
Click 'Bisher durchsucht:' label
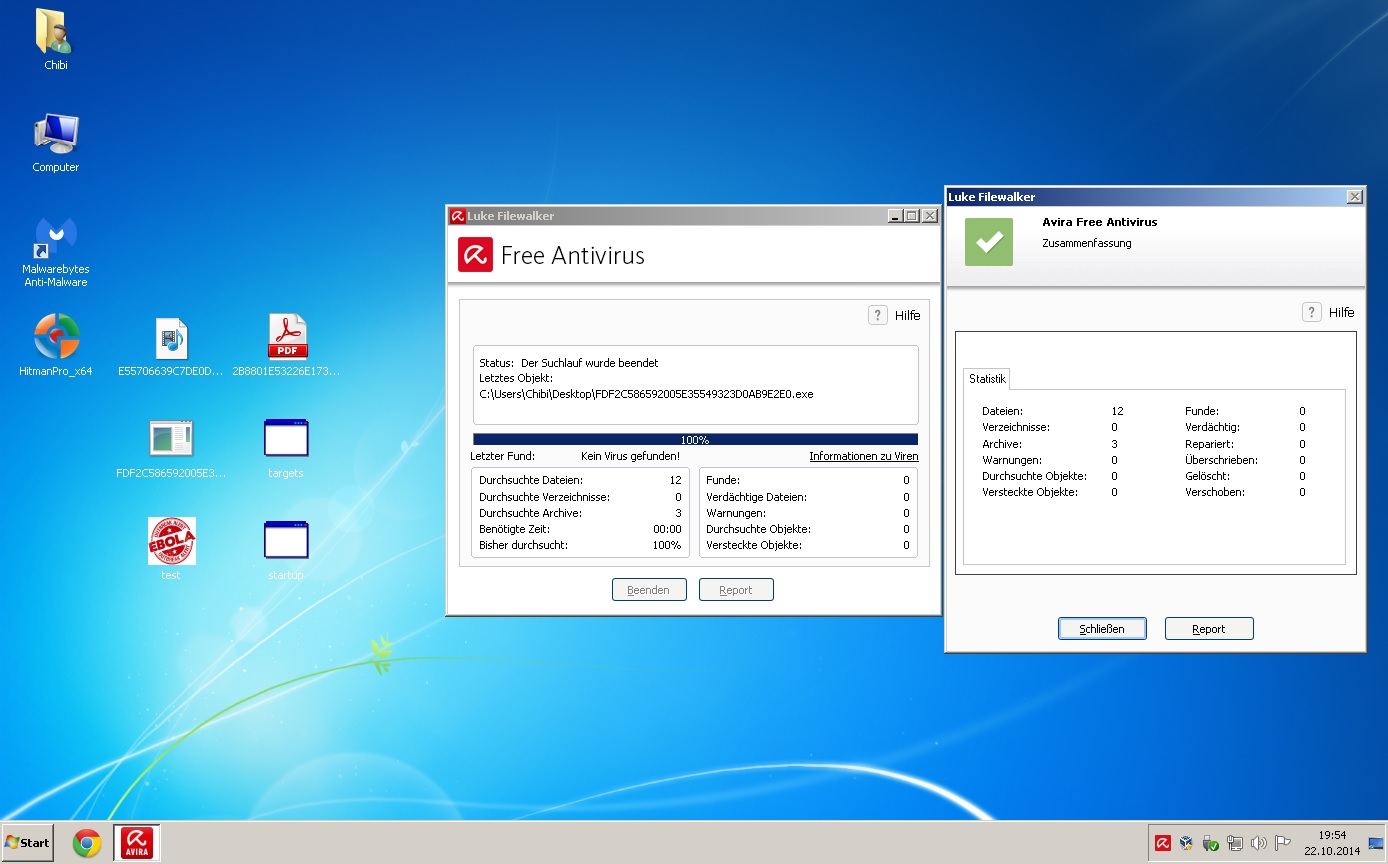pos(523,545)
